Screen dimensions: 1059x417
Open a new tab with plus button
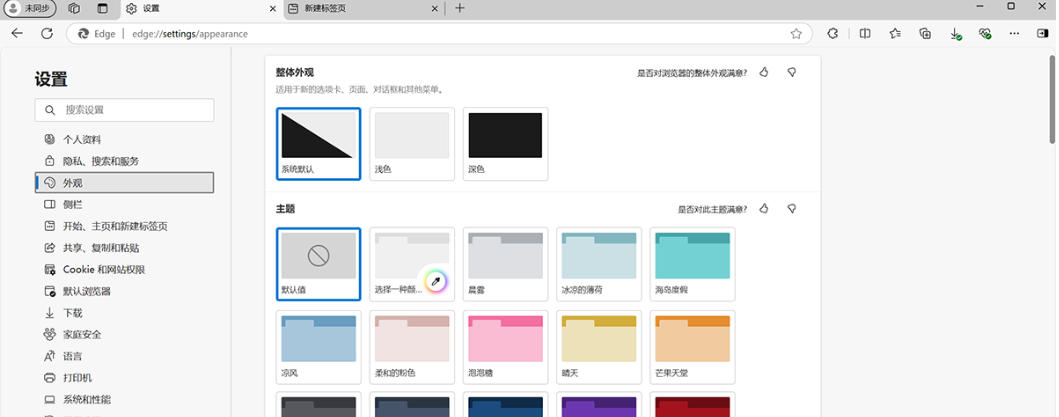click(460, 8)
